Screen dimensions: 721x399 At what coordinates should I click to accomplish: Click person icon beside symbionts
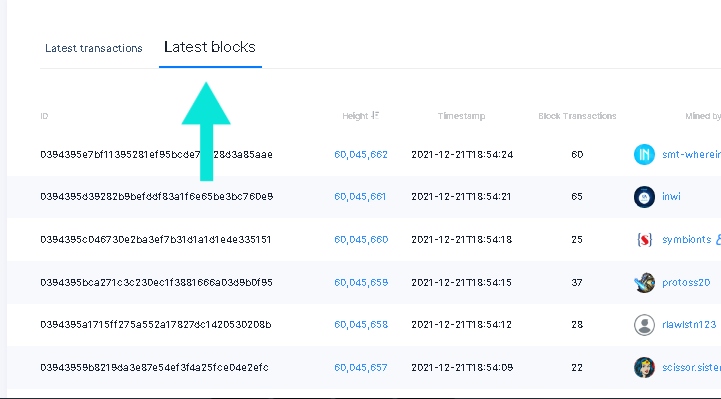[718, 239]
